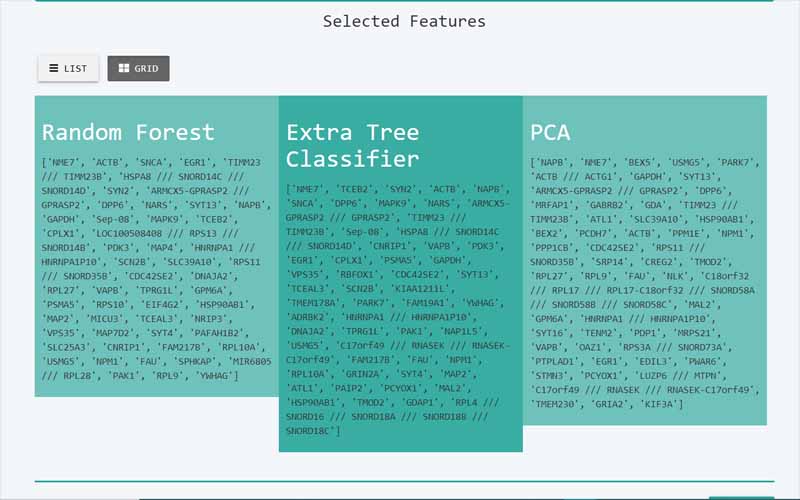Click 'PTPLAD1' in the PCA gene list
800x500 pixels.
pos(561,361)
